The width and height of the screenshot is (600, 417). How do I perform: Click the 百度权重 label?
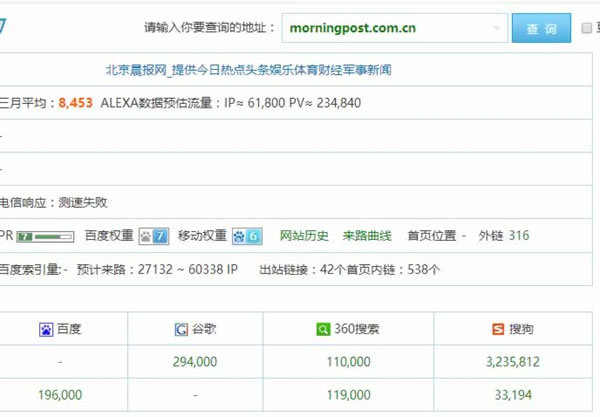pyautogui.click(x=109, y=236)
